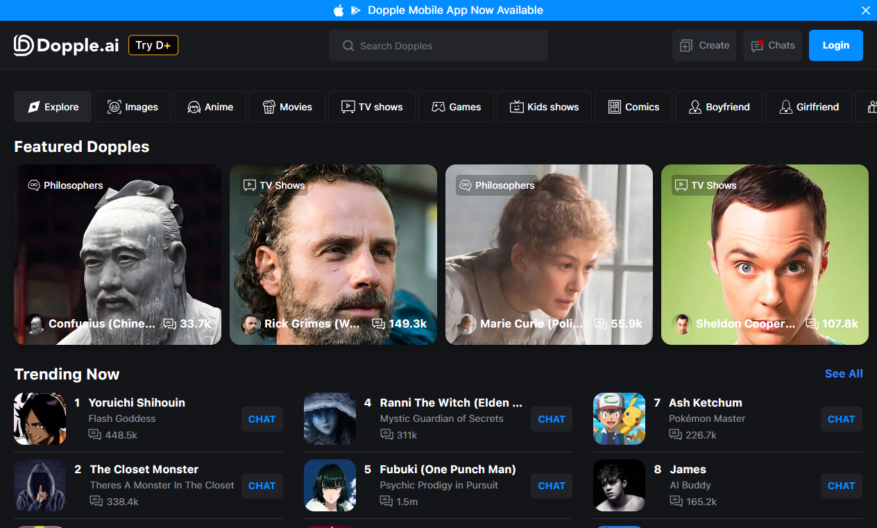The height and width of the screenshot is (528, 877).
Task: Click TV Shows tag on Sheldon Cooper card
Action: [706, 185]
